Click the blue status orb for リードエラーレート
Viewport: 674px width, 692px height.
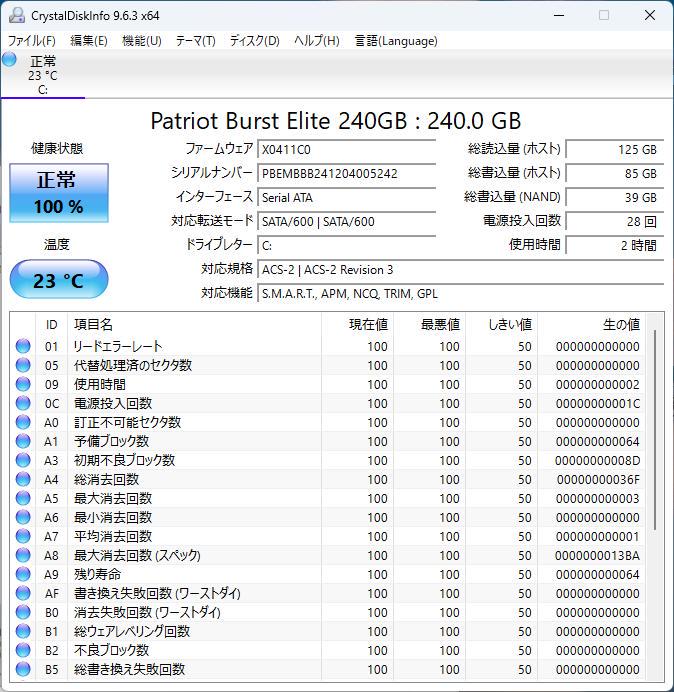23,346
